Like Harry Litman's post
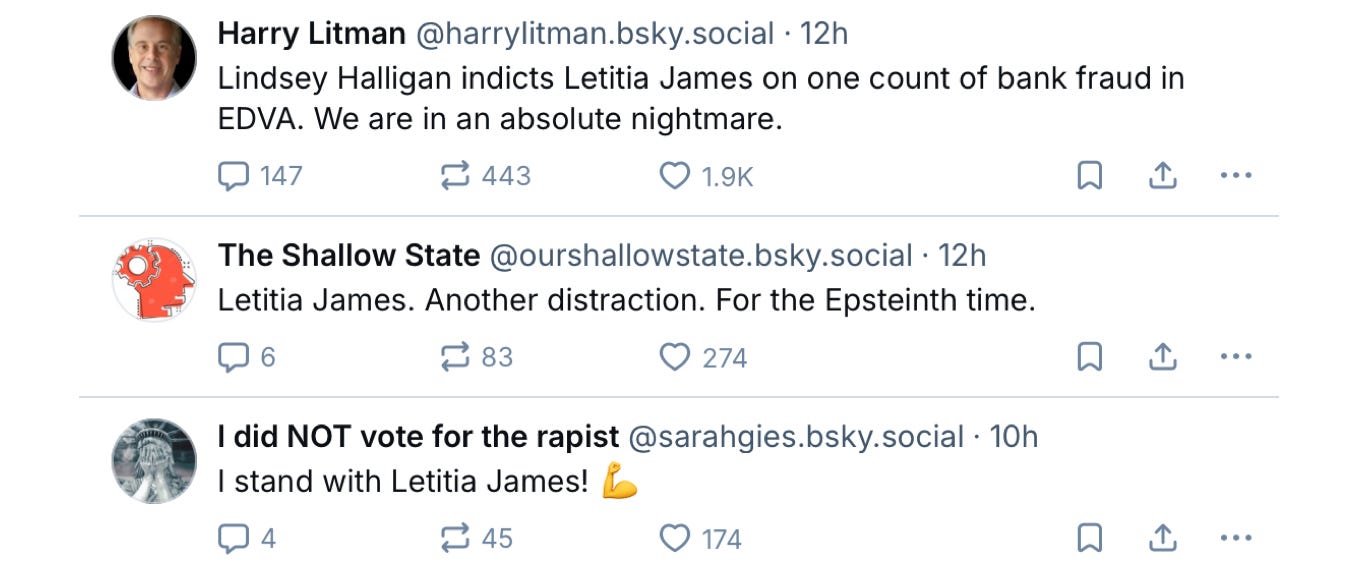 click(675, 177)
